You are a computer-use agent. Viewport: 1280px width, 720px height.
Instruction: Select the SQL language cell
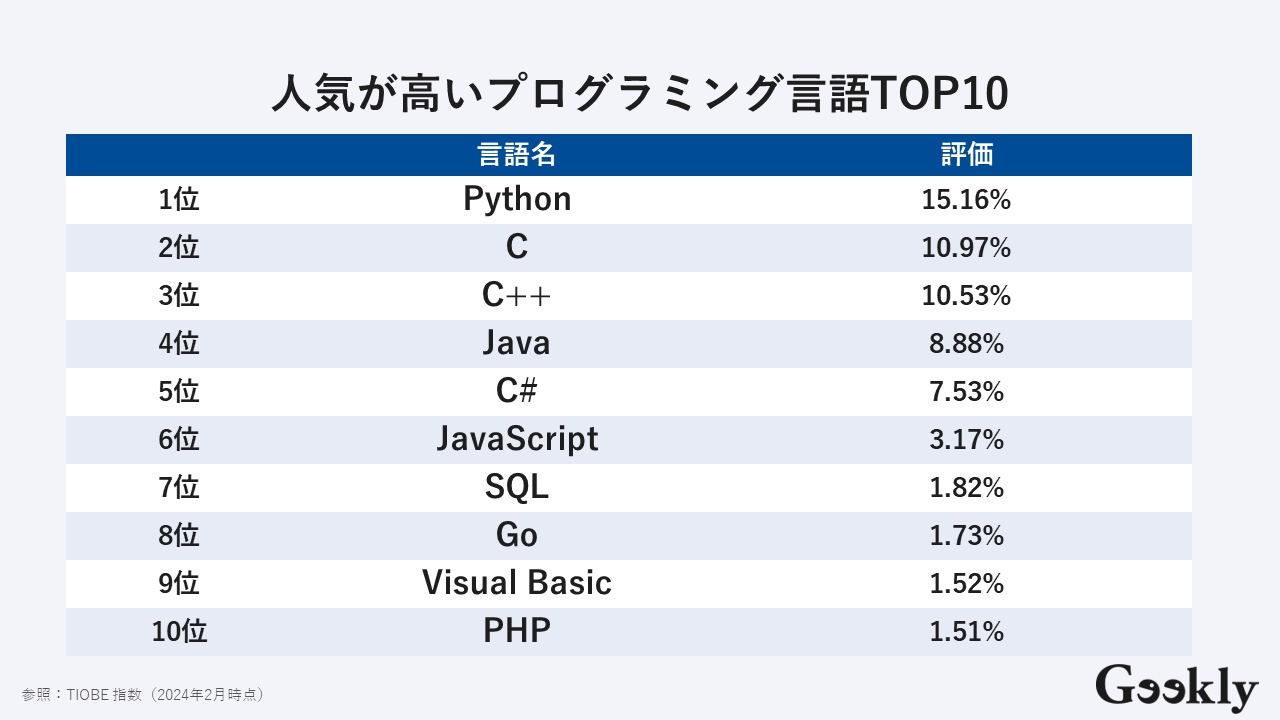517,487
